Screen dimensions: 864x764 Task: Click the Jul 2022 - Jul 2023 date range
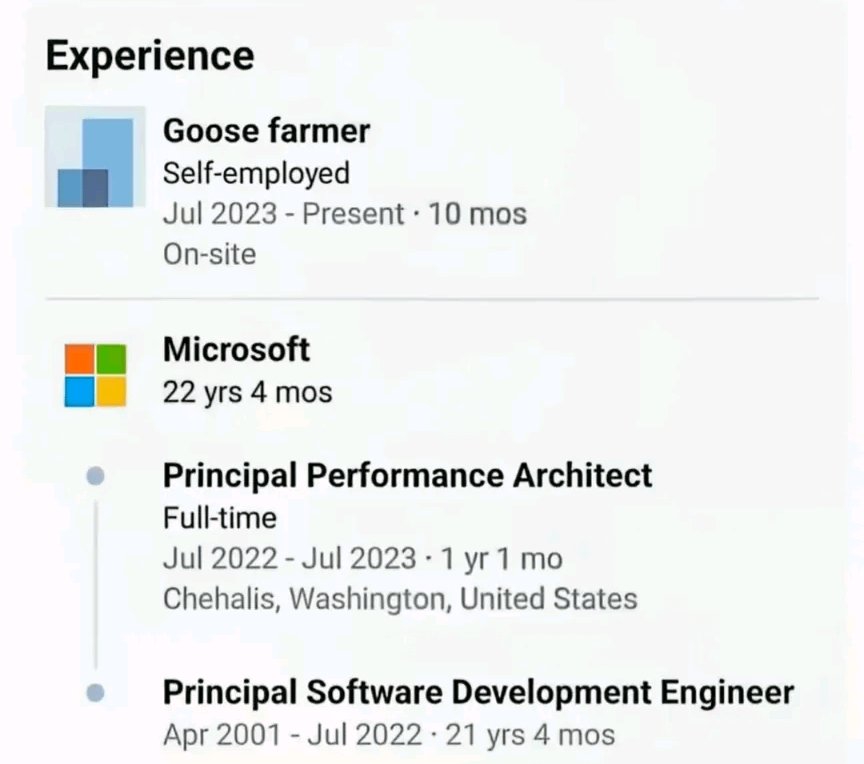(x=289, y=559)
